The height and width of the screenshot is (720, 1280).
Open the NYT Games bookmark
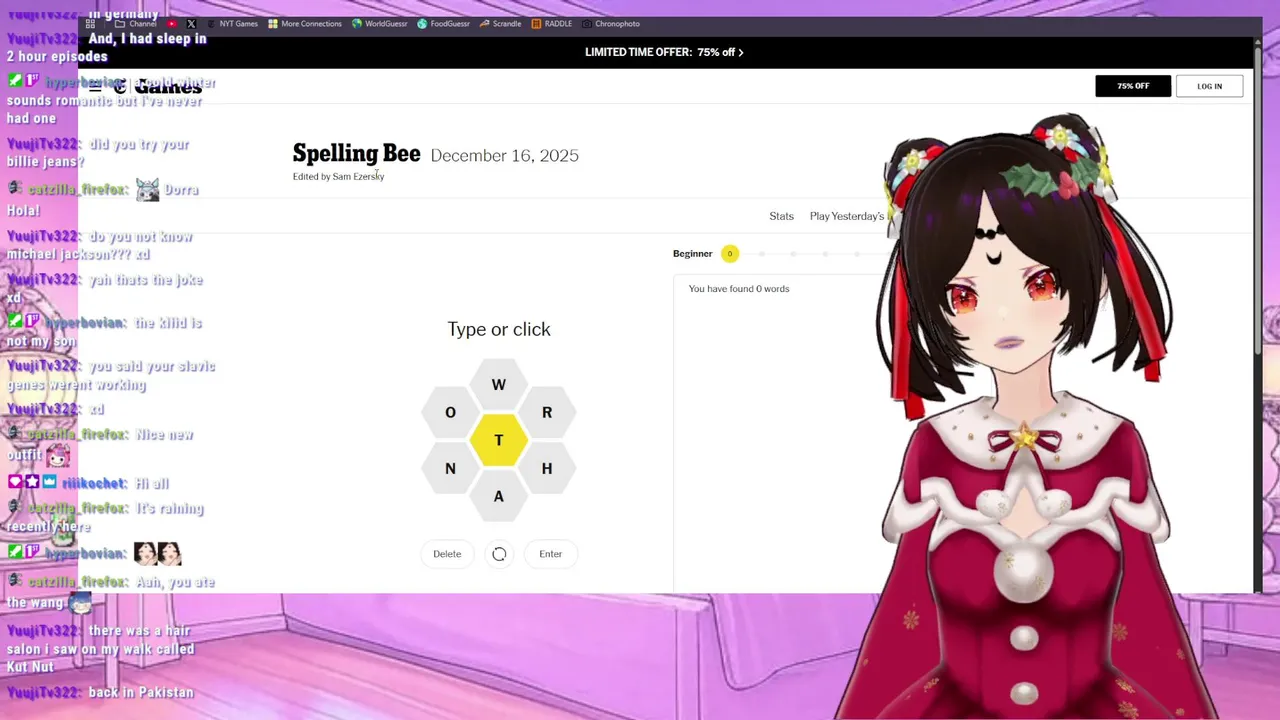pyautogui.click(x=231, y=23)
